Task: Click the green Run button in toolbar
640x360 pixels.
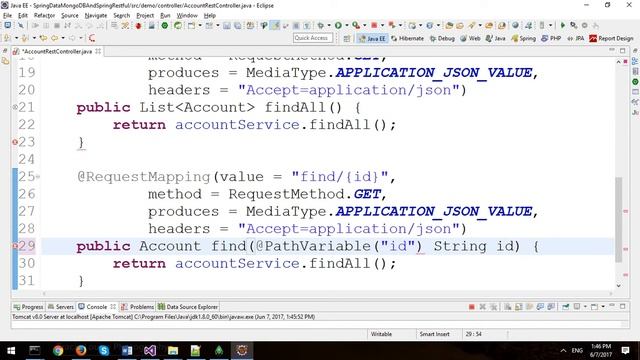Action: pos(338,25)
